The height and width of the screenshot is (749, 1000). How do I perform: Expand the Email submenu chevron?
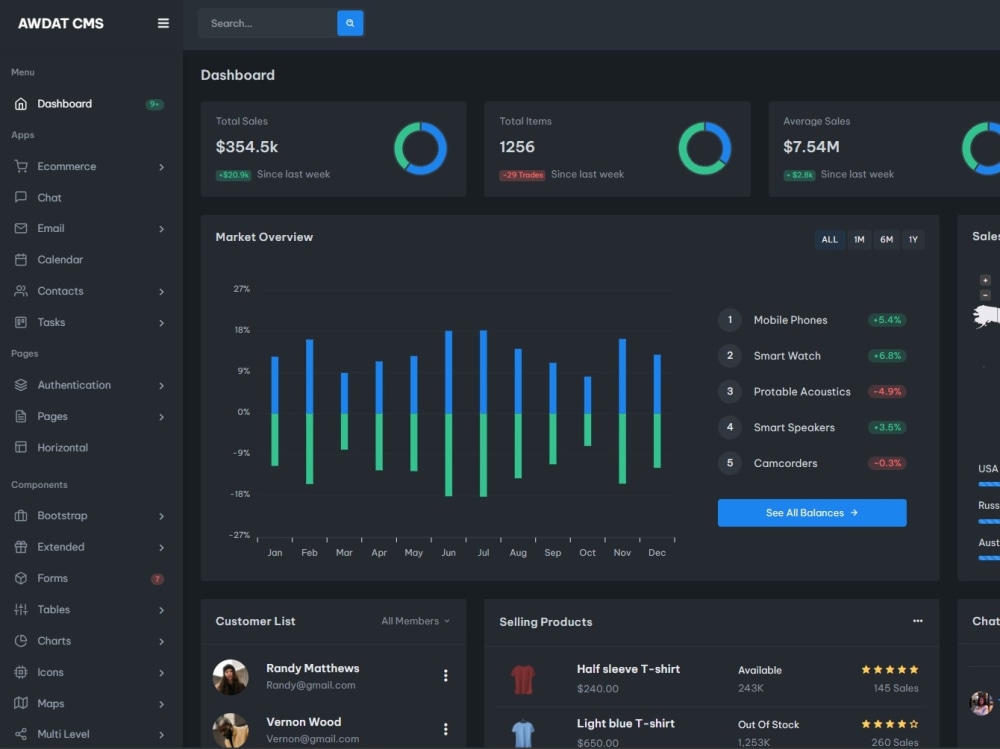click(161, 229)
